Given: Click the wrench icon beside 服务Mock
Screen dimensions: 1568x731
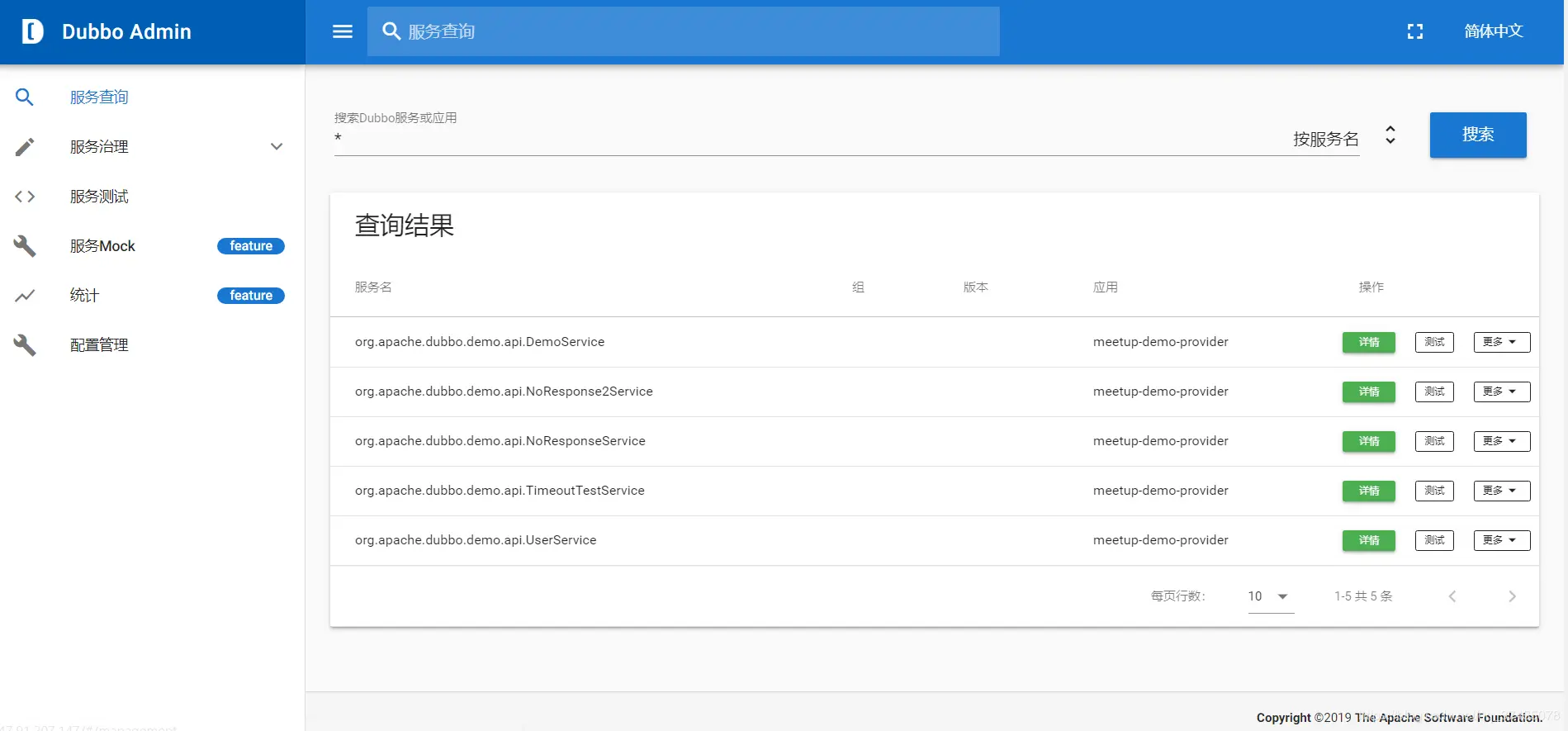Looking at the screenshot, I should 25,246.
